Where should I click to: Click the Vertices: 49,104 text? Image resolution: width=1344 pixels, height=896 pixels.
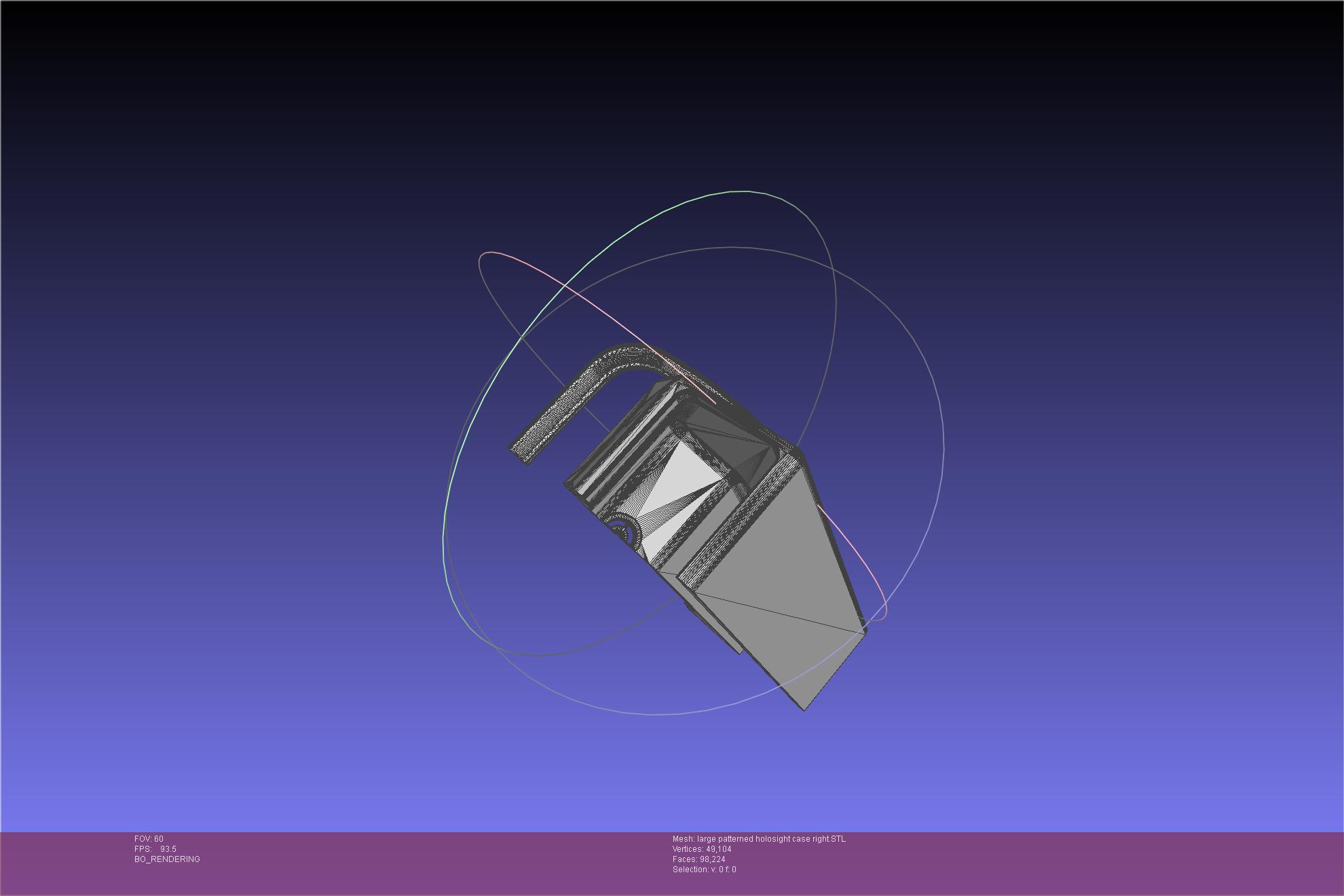[702, 849]
